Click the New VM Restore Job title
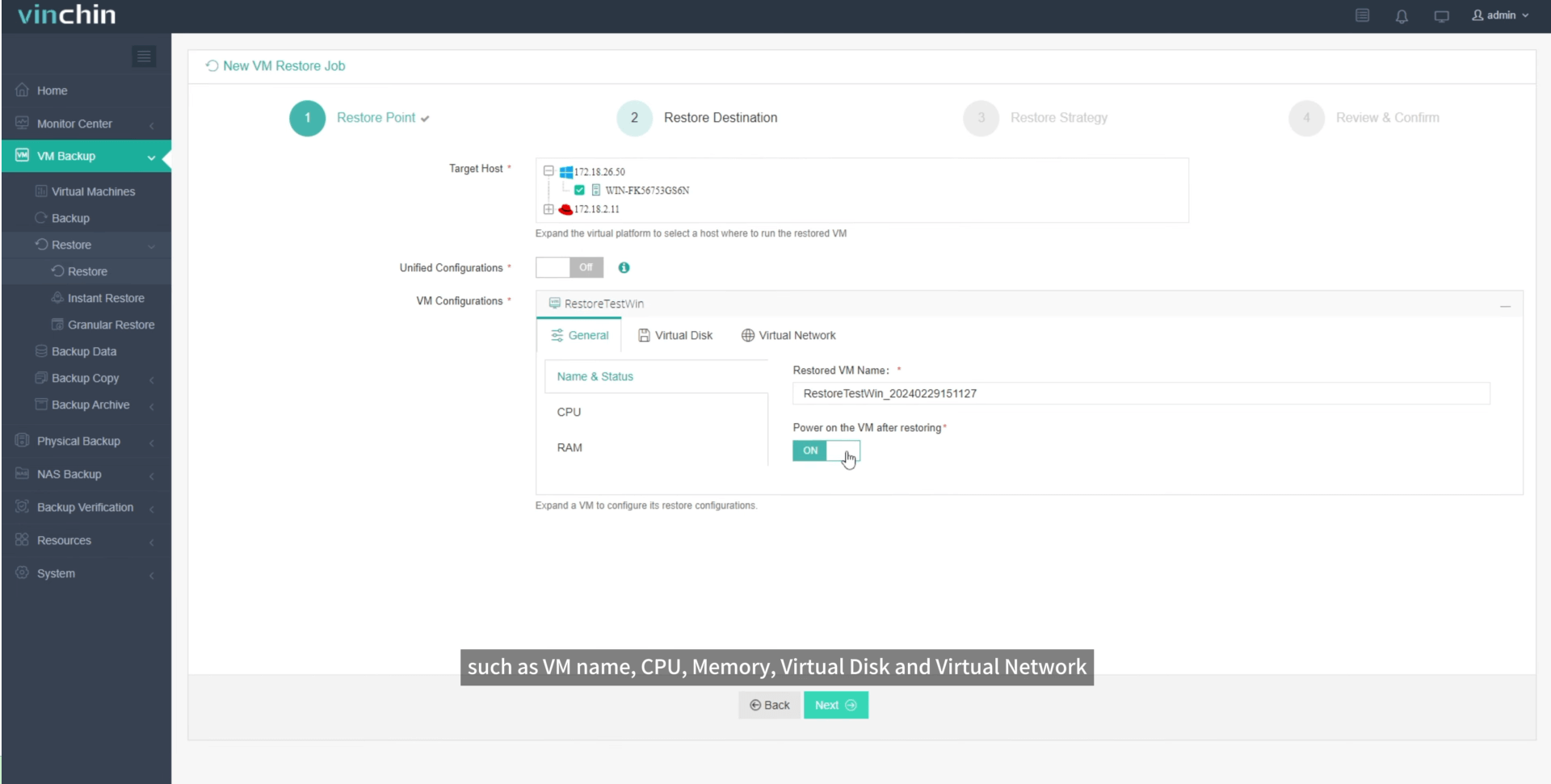This screenshot has height=784, width=1551. 284,66
